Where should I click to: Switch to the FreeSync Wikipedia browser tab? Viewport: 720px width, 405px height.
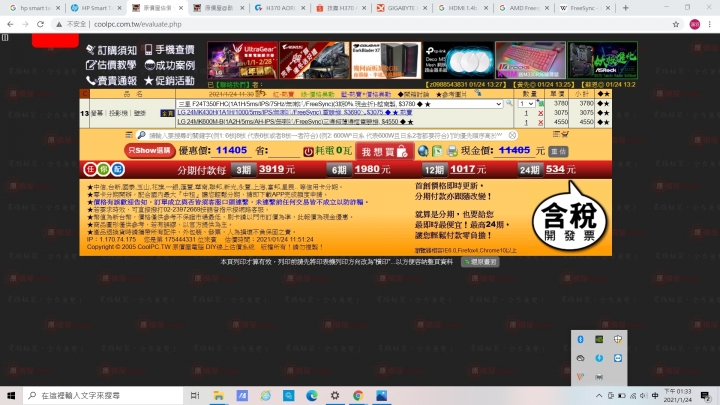tap(585, 8)
